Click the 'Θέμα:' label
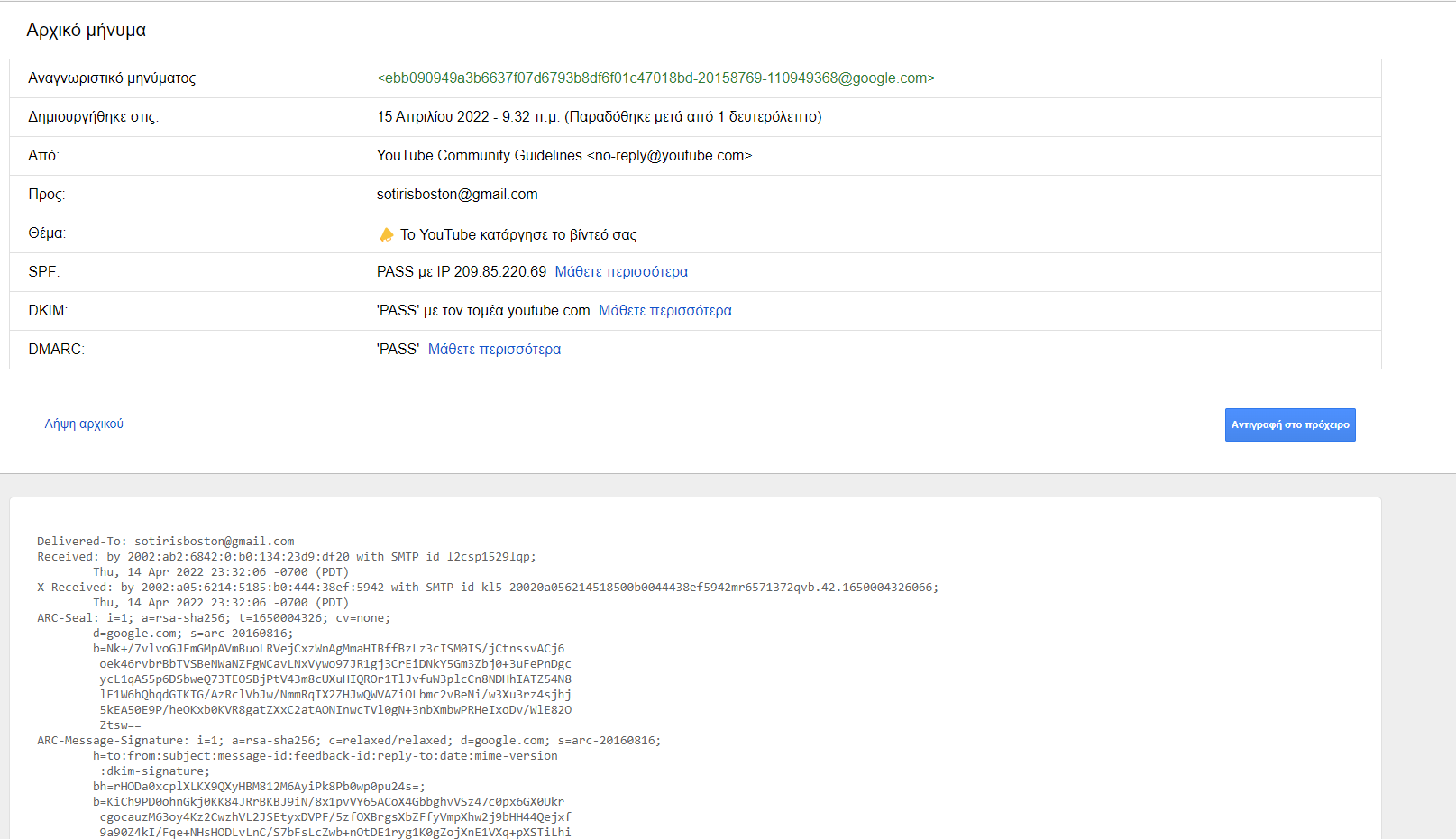The width and height of the screenshot is (1456, 839). pos(47,233)
